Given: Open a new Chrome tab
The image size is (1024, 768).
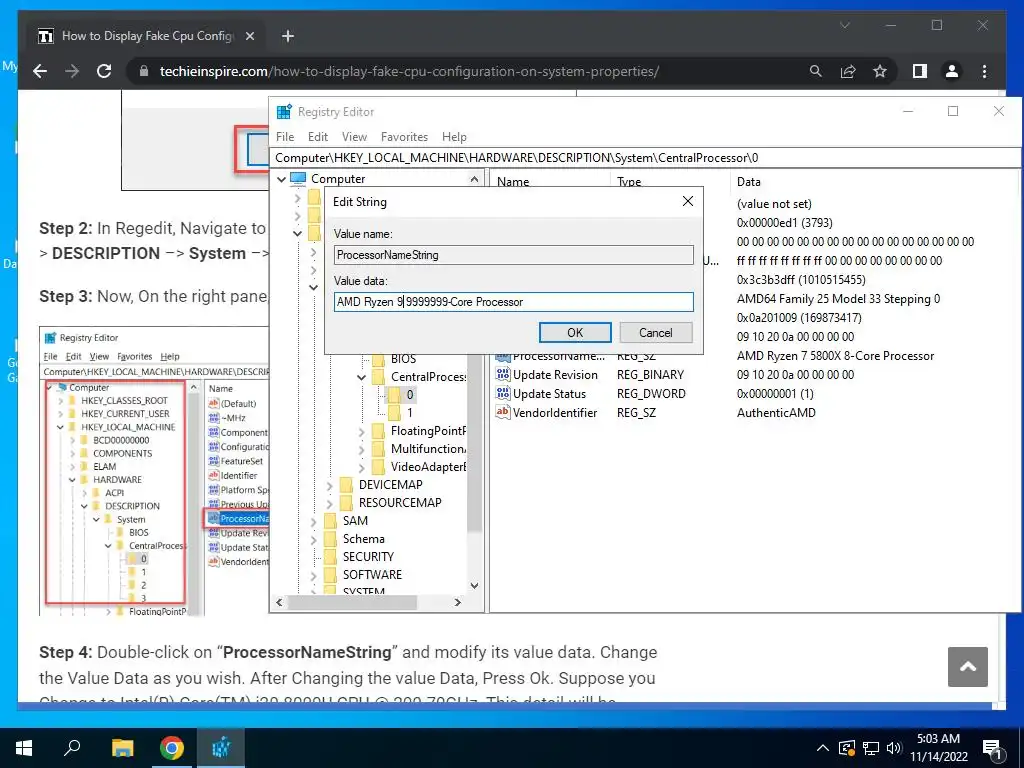Looking at the screenshot, I should 288,36.
